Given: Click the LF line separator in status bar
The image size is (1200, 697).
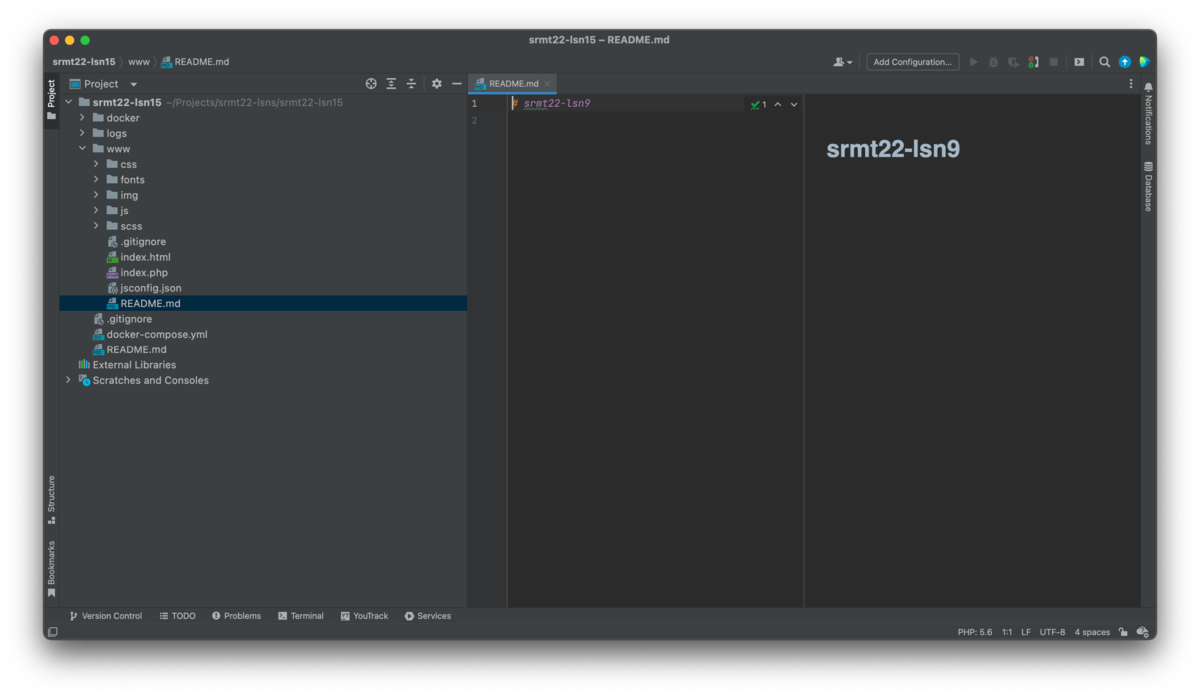Looking at the screenshot, I should pyautogui.click(x=1026, y=632).
